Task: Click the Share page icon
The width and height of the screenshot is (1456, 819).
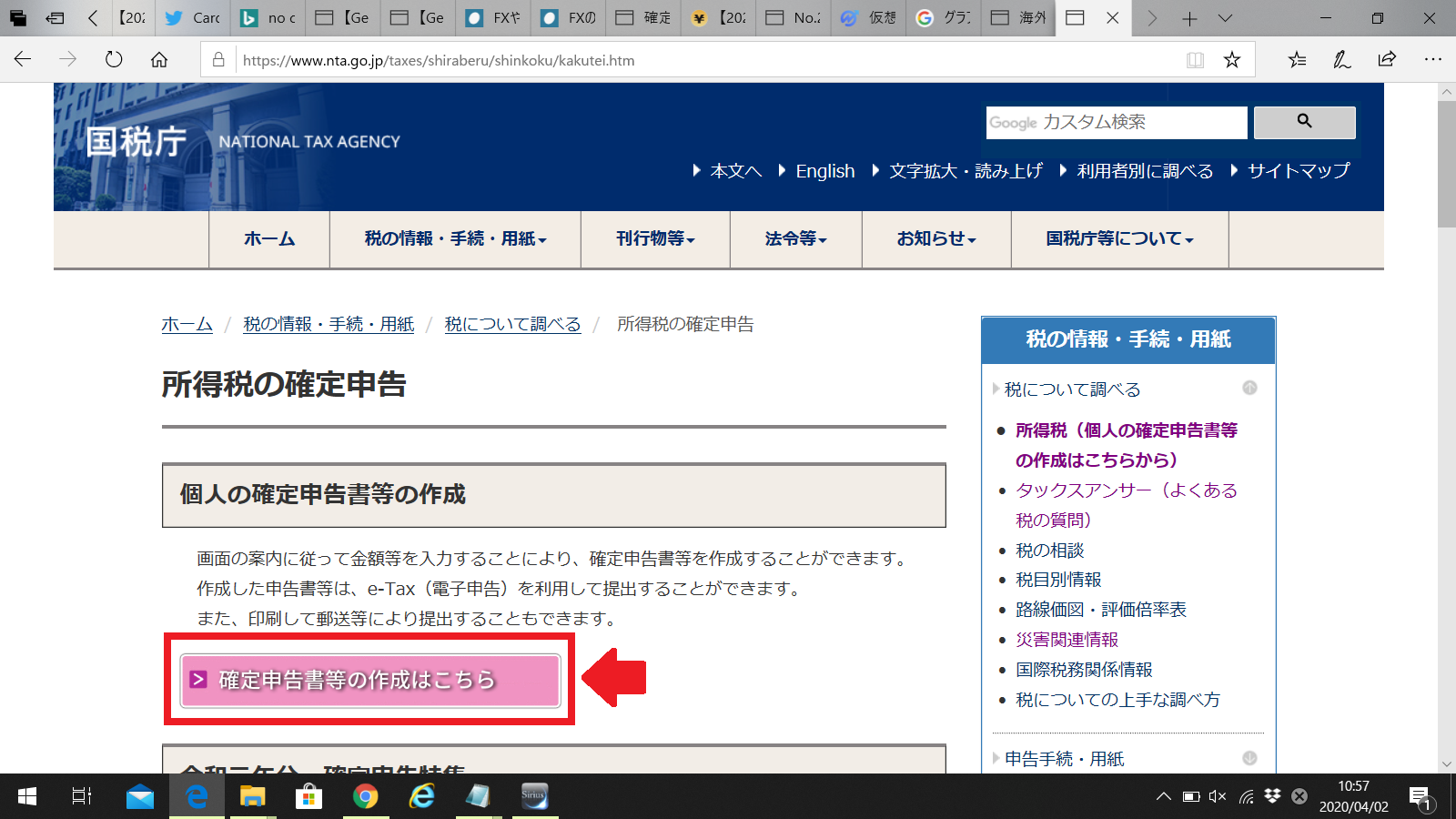Action: 1385,60
